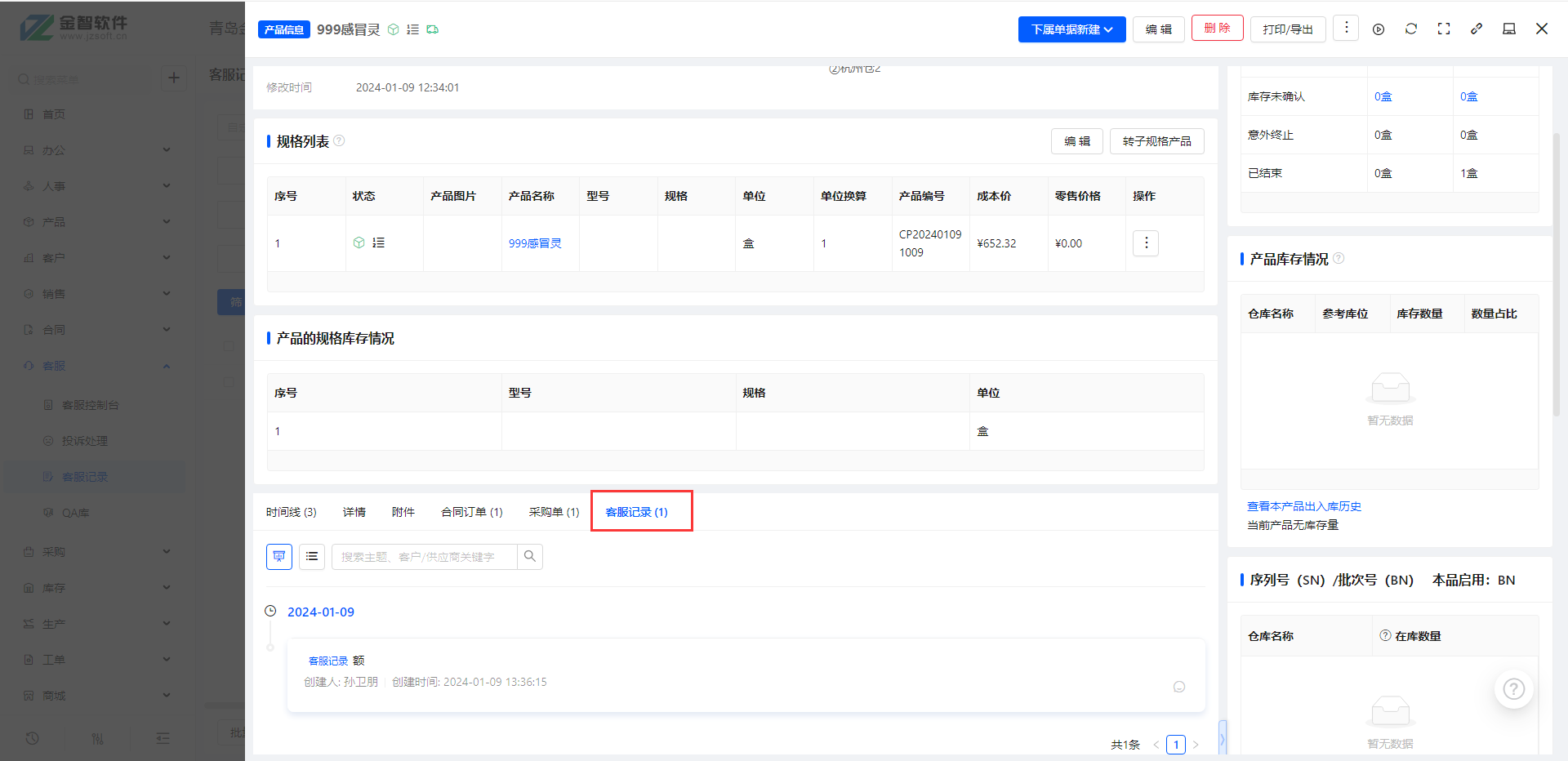Click the green truck icon in header
1568x761 pixels.
point(433,29)
